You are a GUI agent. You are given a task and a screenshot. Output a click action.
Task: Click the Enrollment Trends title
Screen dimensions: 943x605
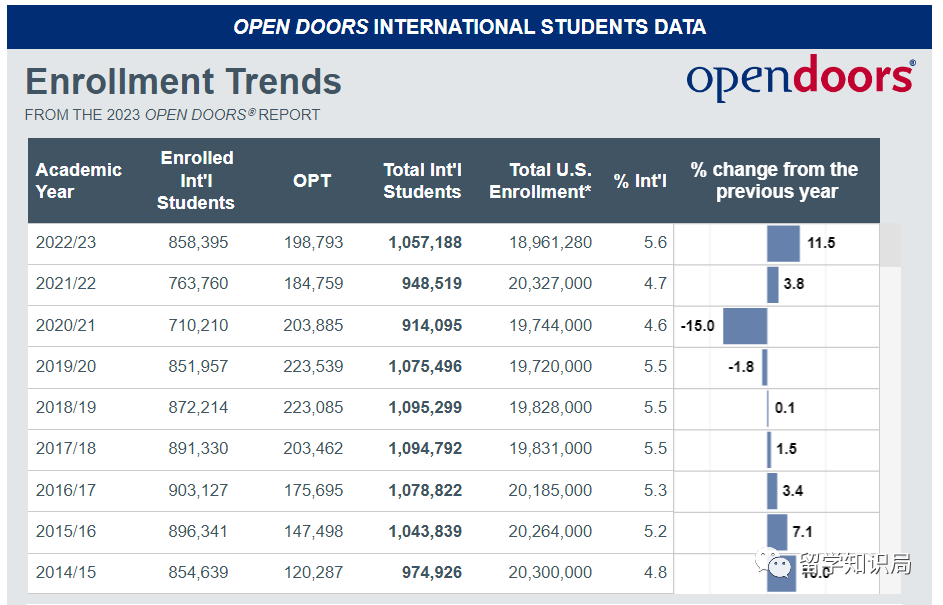click(x=183, y=81)
